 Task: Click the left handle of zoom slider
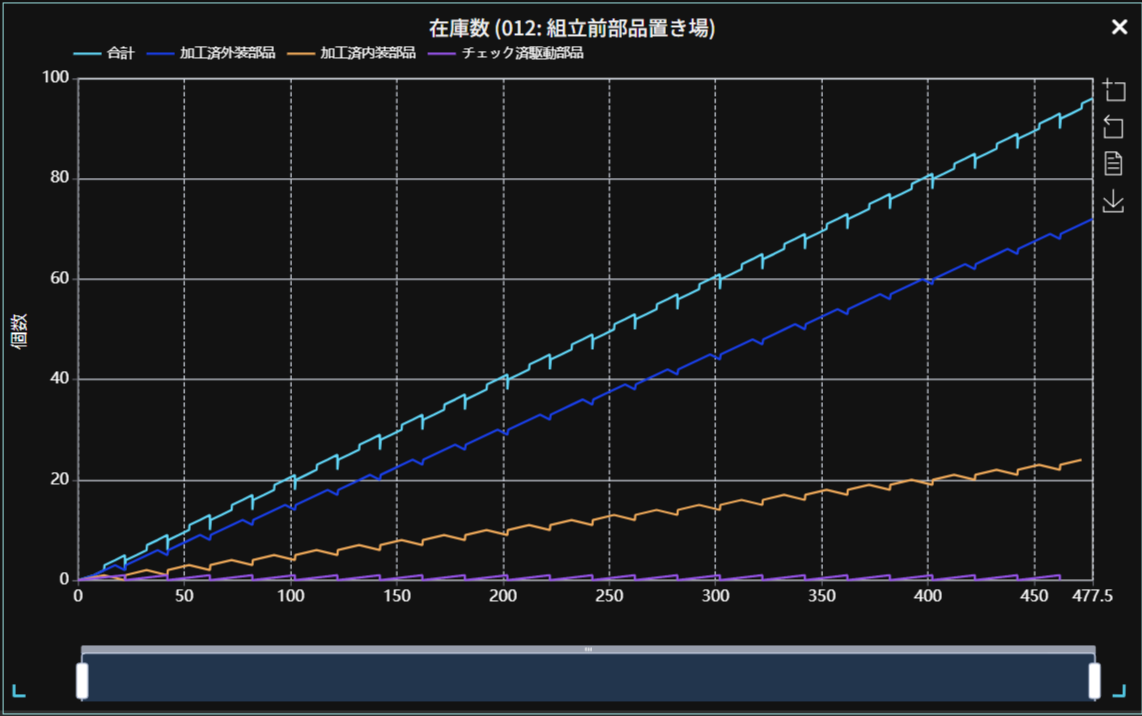pos(82,680)
